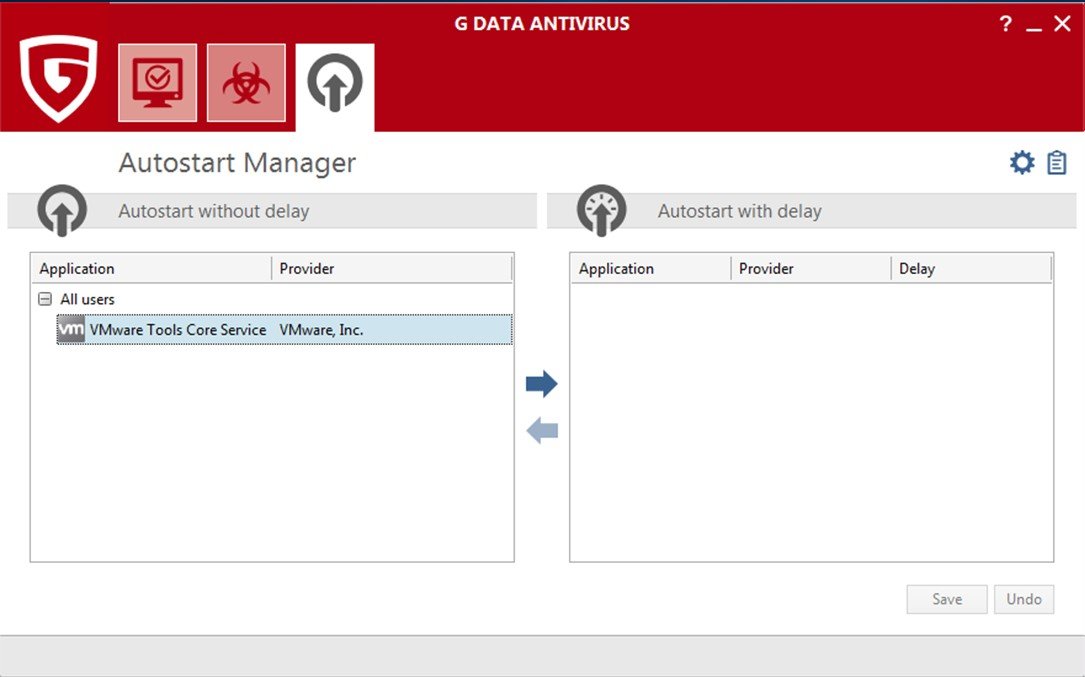Click the Save button
The image size is (1085, 677).
pyautogui.click(x=947, y=599)
